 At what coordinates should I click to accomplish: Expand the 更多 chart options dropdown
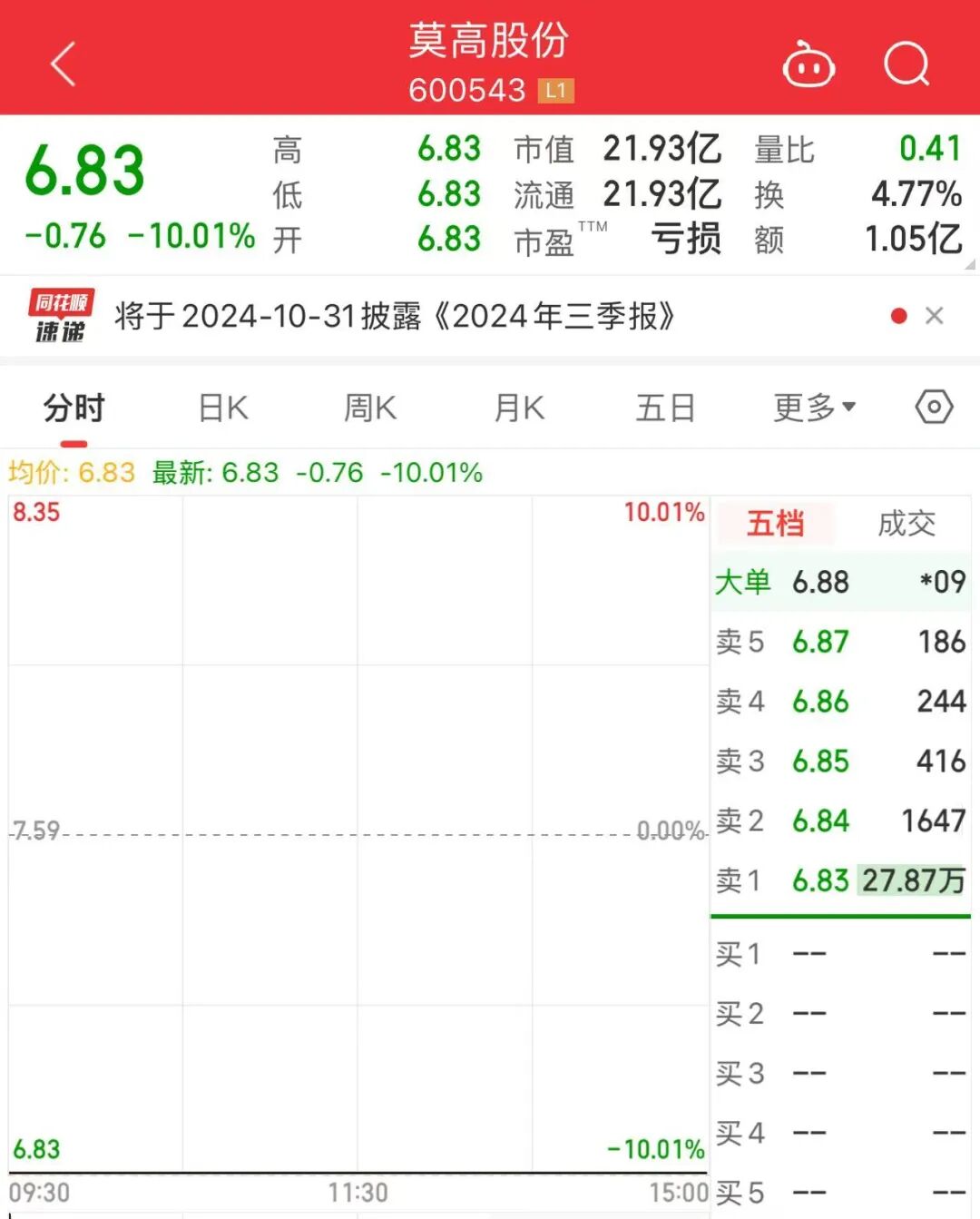tap(810, 408)
